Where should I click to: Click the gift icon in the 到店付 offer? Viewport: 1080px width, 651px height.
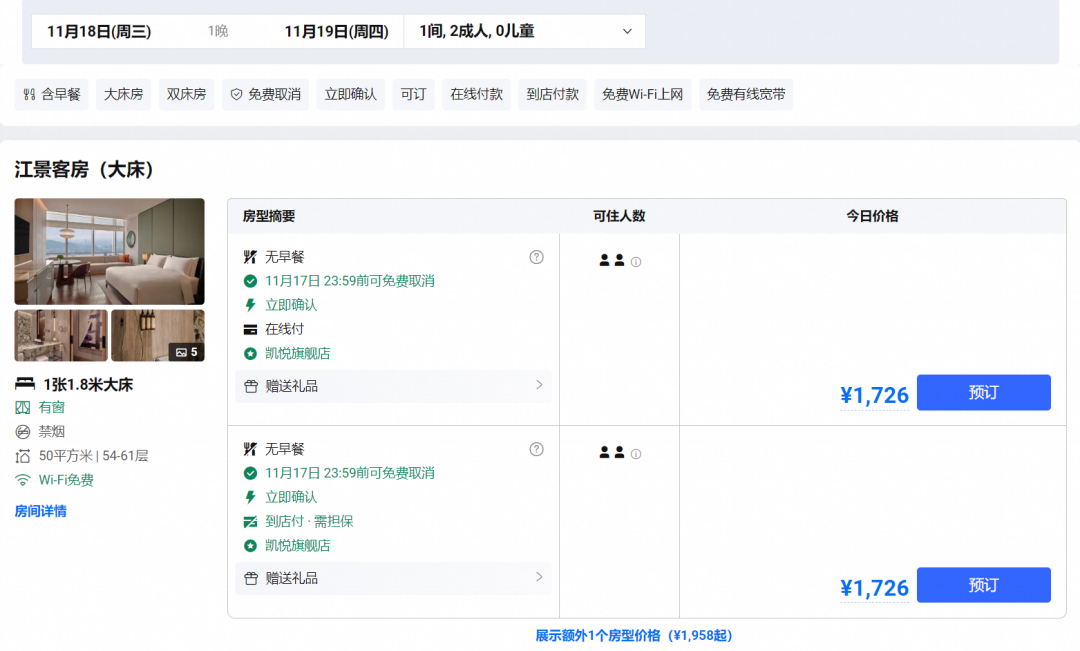point(251,579)
